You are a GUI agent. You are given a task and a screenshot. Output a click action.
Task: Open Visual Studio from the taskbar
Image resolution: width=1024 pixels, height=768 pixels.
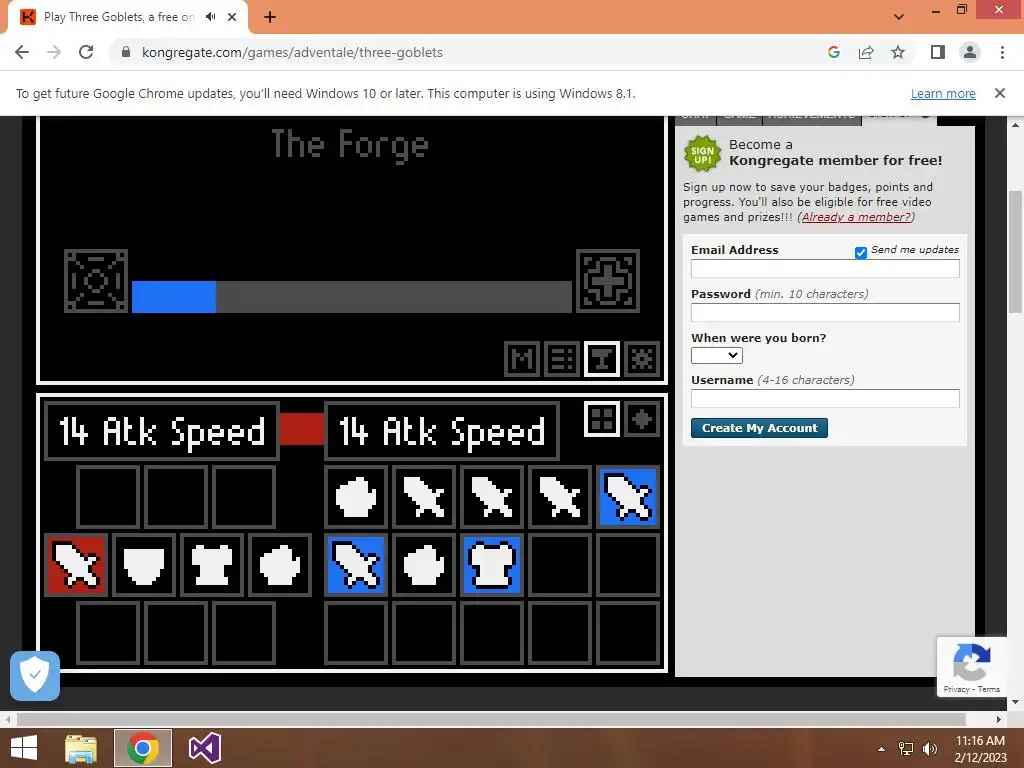click(204, 748)
